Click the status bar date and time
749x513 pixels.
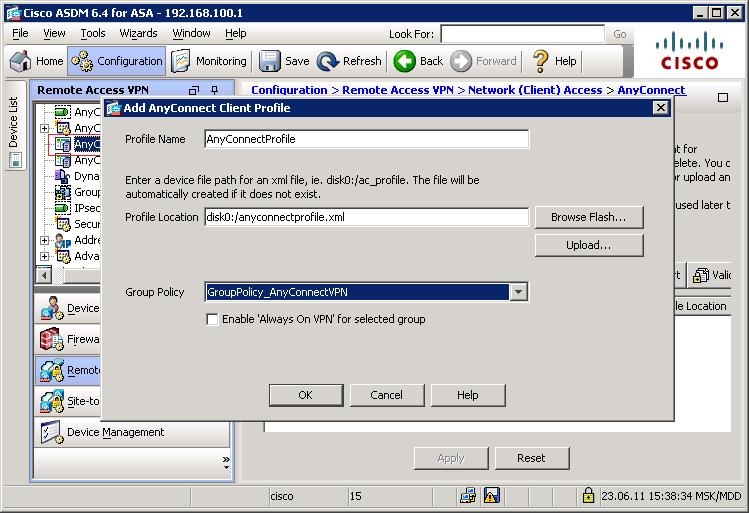point(671,496)
